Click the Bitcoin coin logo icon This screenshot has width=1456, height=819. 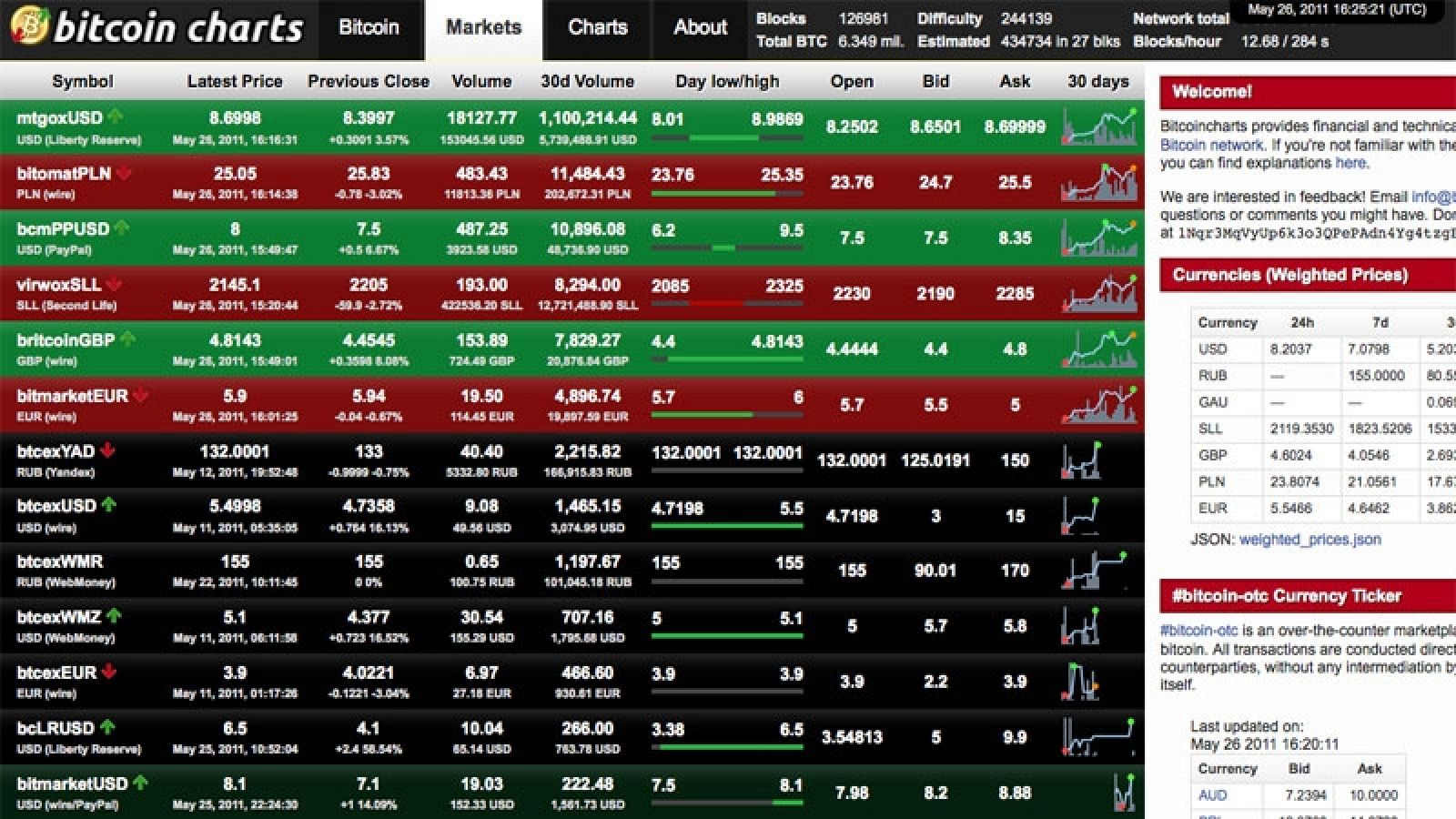pyautogui.click(x=27, y=26)
